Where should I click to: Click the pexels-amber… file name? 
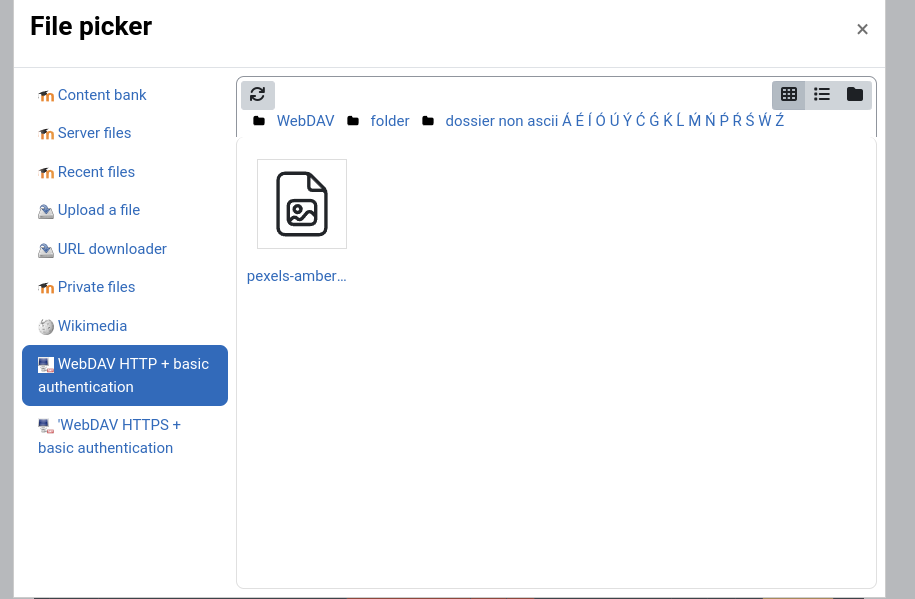(296, 276)
